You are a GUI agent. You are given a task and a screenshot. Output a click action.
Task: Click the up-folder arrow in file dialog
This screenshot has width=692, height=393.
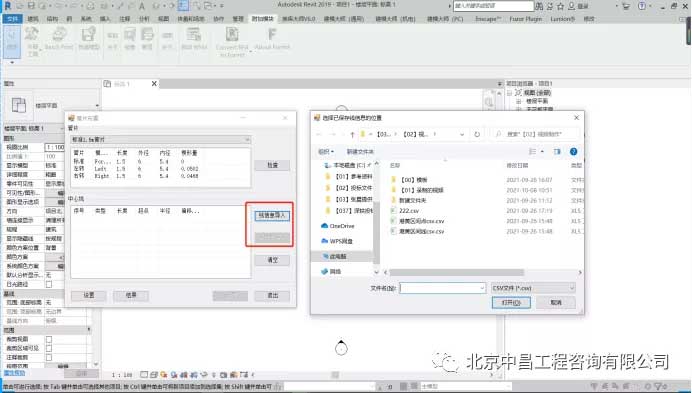click(352, 134)
